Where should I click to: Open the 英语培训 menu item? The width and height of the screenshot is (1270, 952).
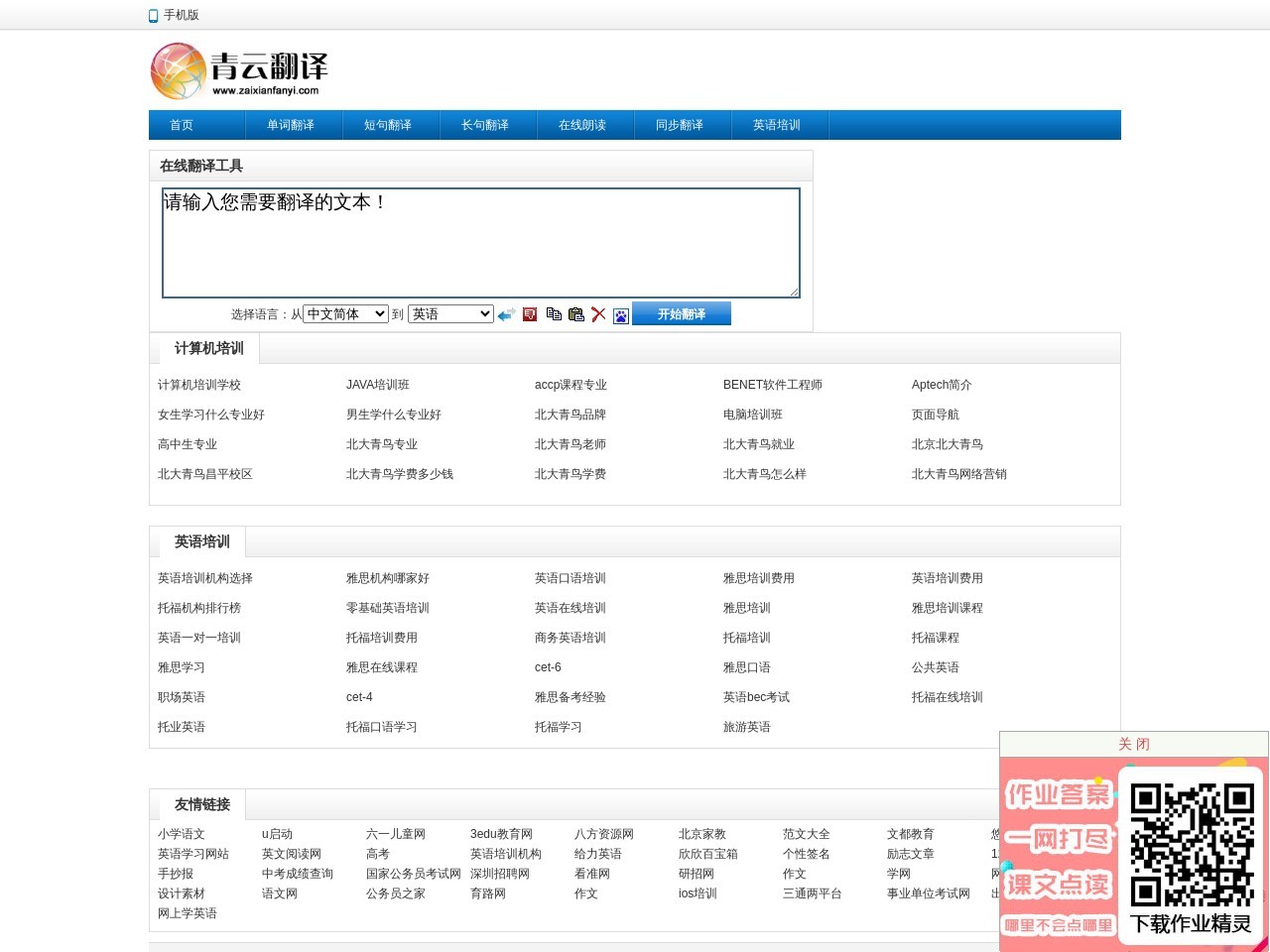779,124
